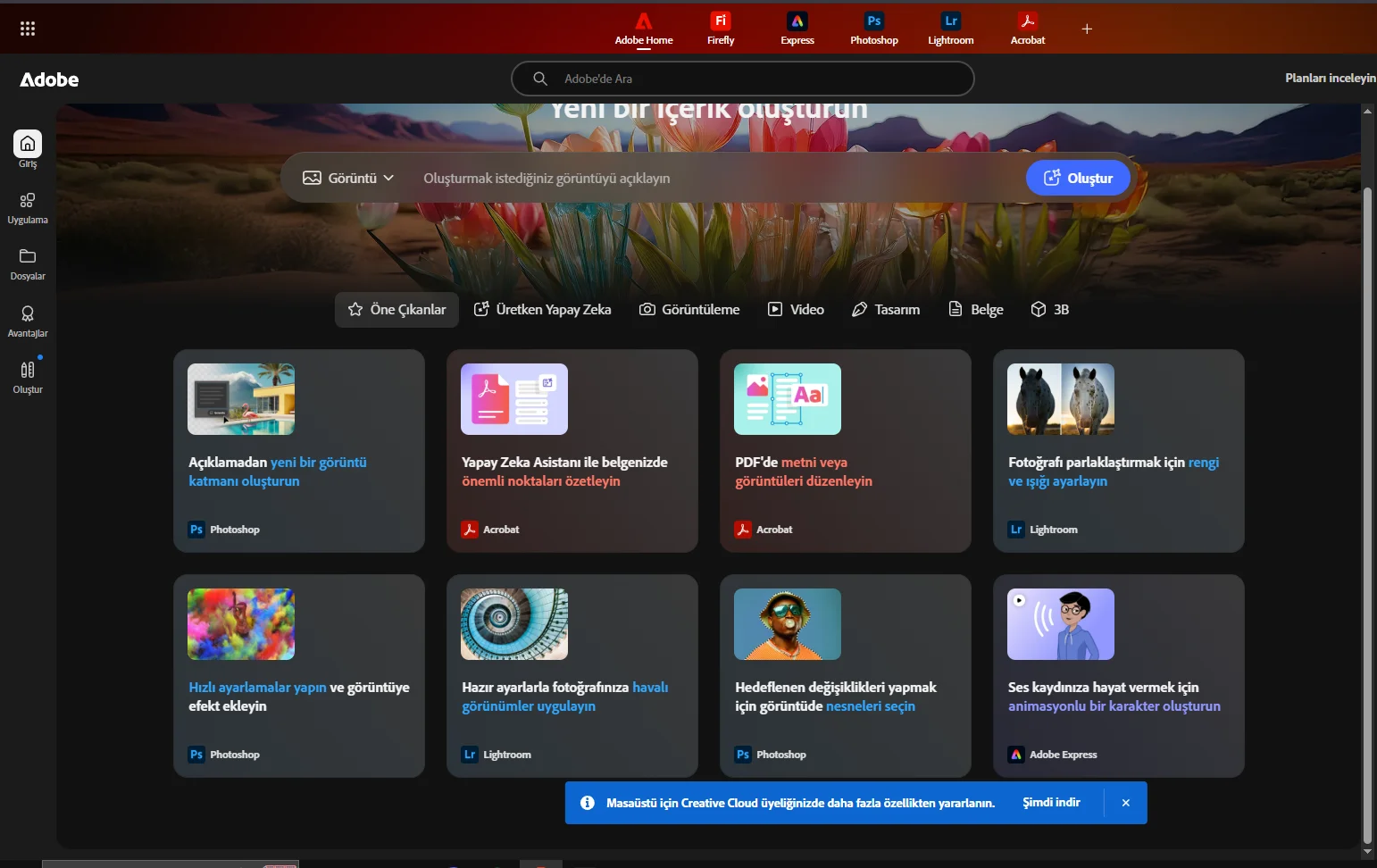
Task: Open 'nesneleri seçin' link
Action: (x=871, y=706)
